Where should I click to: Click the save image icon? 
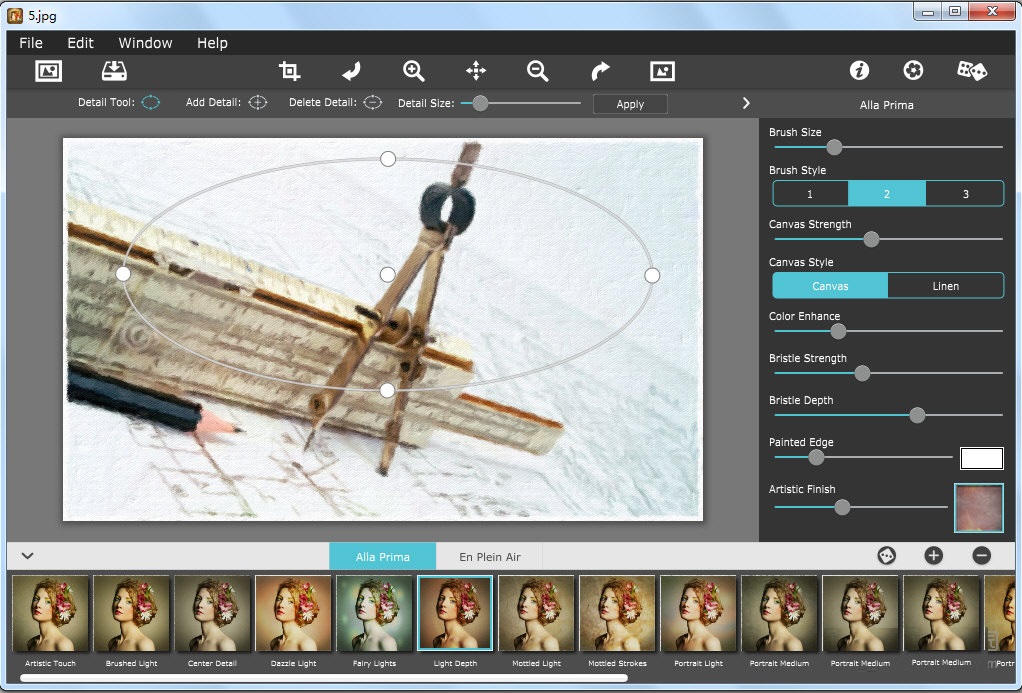tap(114, 71)
